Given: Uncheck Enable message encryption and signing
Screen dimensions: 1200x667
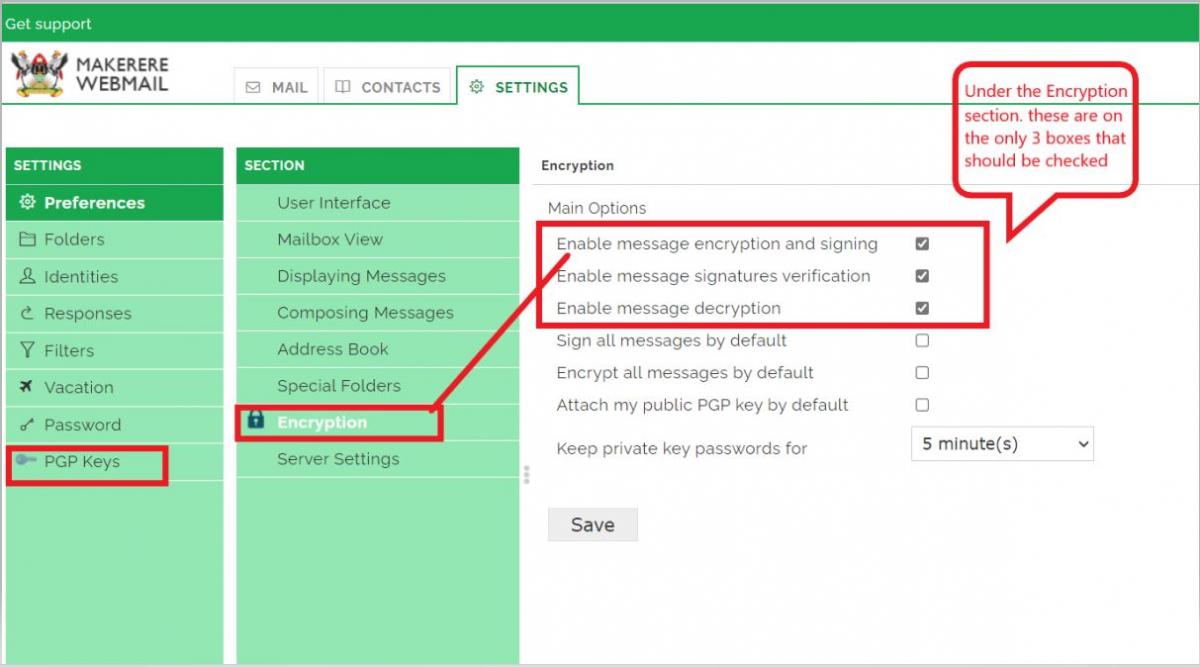Looking at the screenshot, I should [922, 243].
